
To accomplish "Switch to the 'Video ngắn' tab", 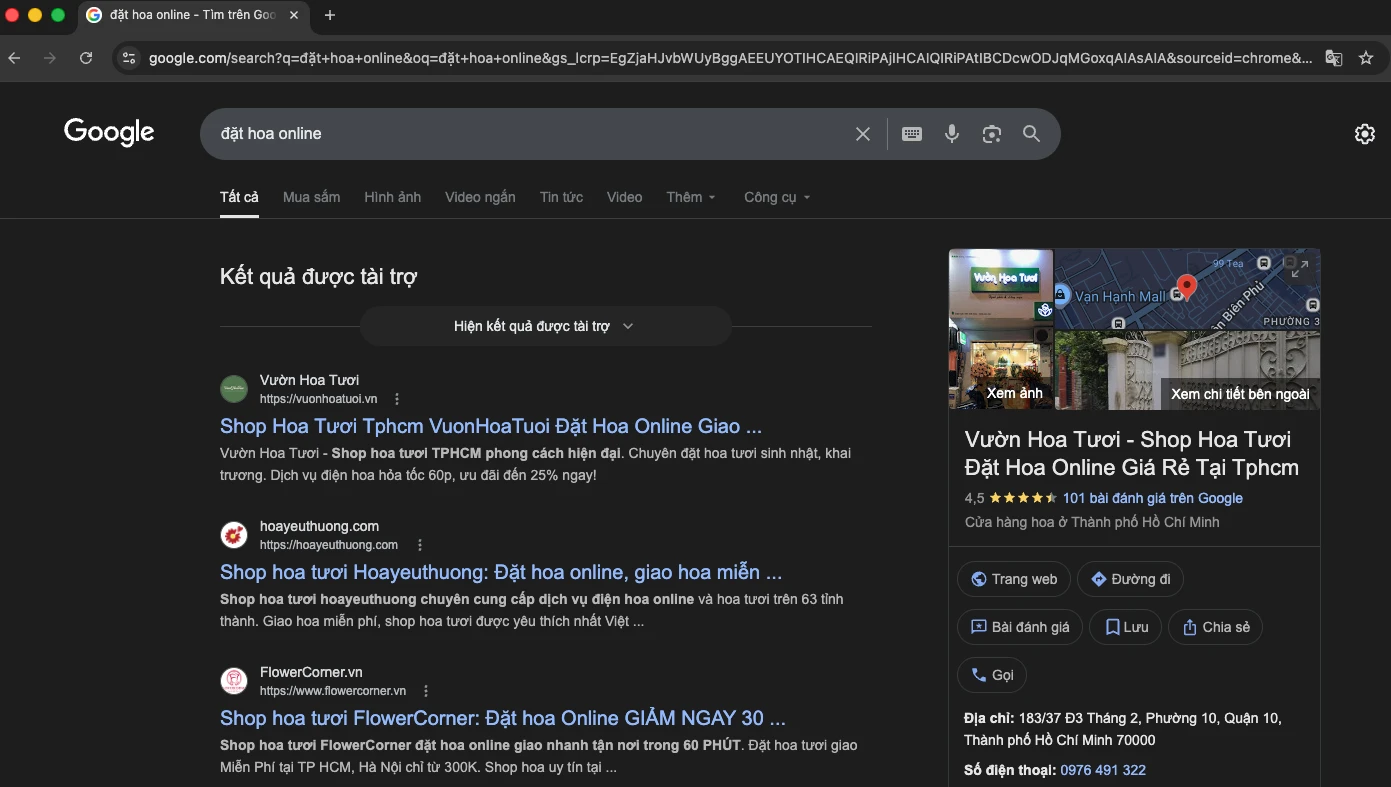I will 480,197.
